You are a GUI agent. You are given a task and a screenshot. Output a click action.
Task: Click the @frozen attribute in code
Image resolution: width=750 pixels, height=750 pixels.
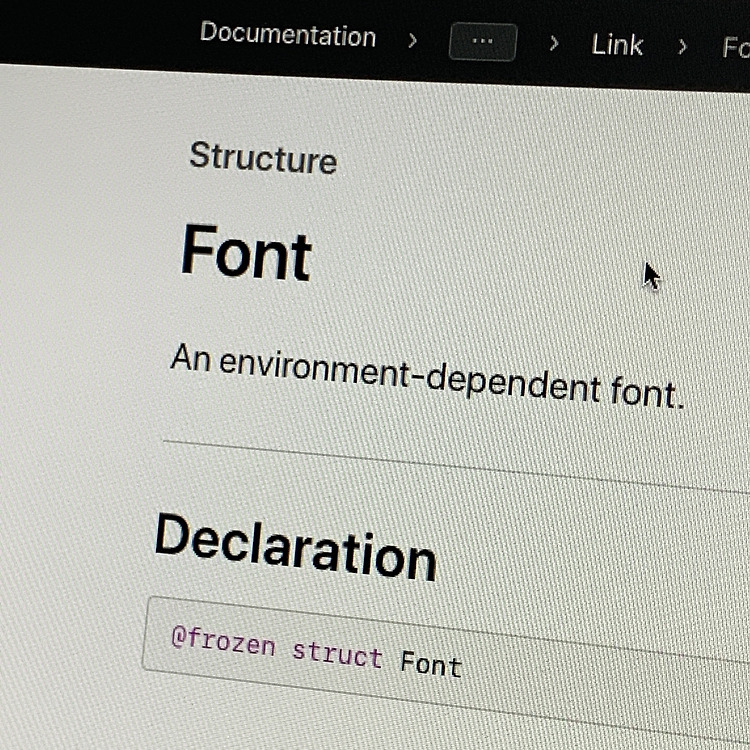[x=223, y=642]
